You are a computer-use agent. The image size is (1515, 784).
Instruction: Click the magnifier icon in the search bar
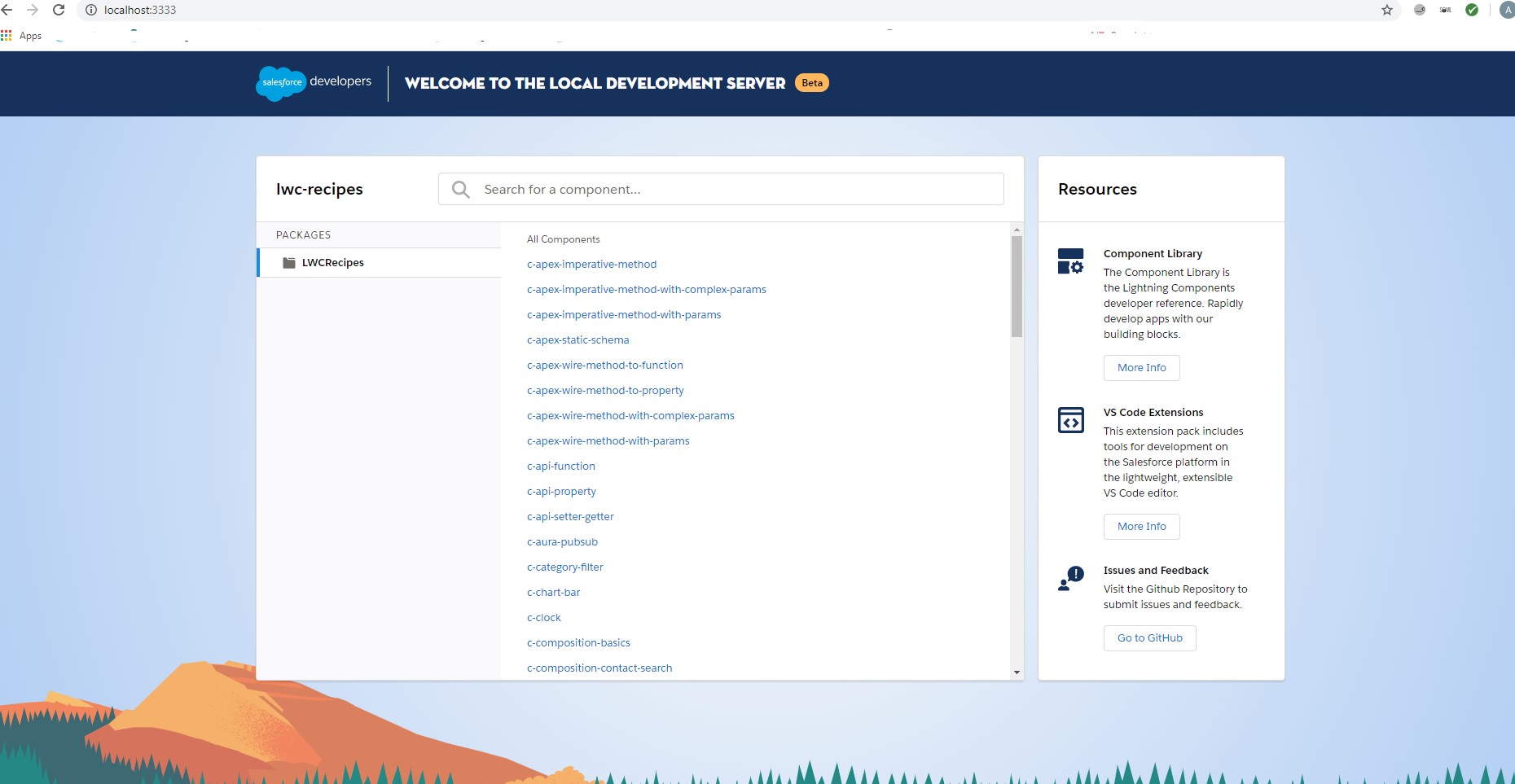click(460, 189)
